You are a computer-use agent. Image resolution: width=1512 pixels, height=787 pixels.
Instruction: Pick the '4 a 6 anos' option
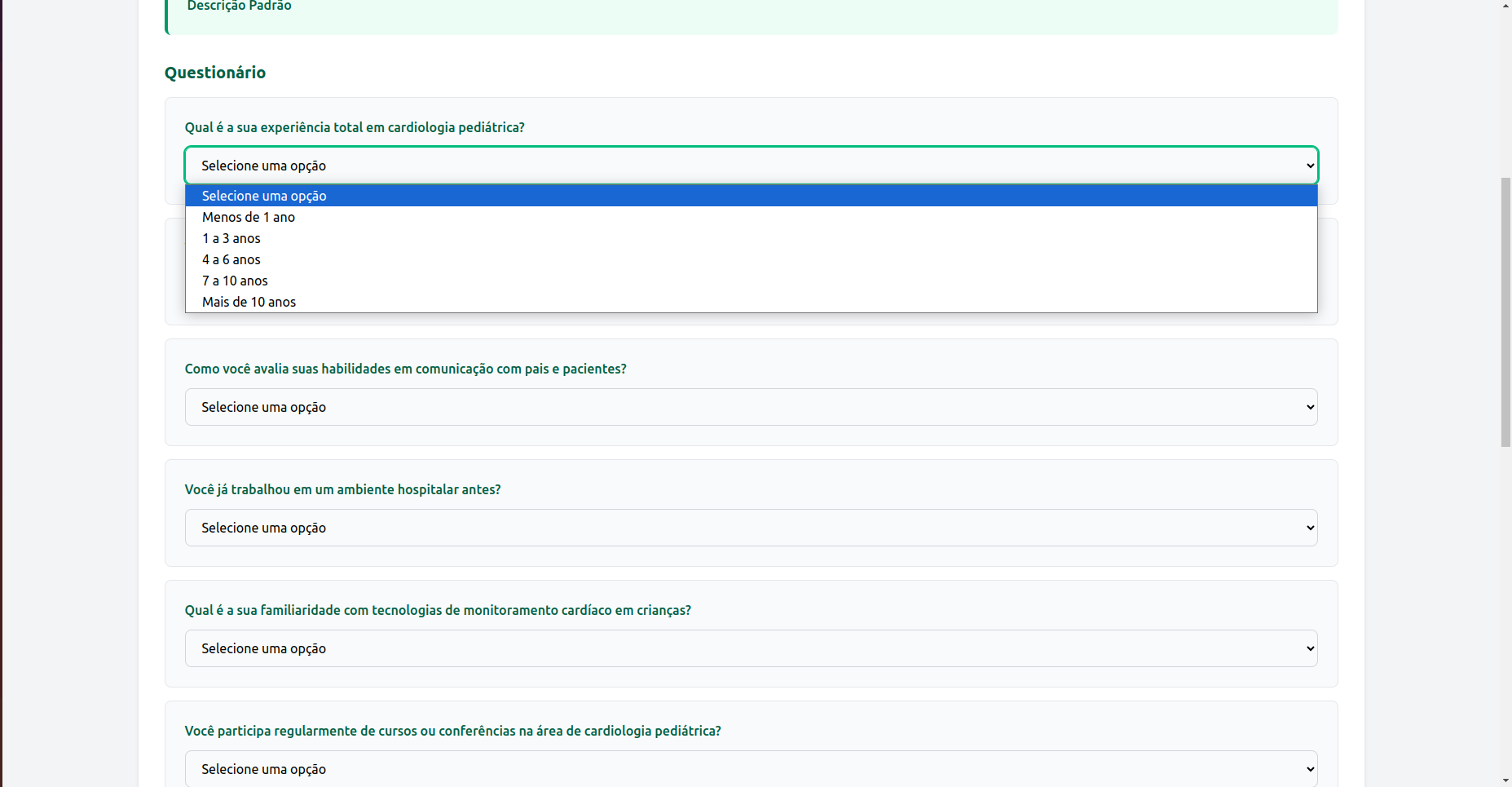click(231, 259)
